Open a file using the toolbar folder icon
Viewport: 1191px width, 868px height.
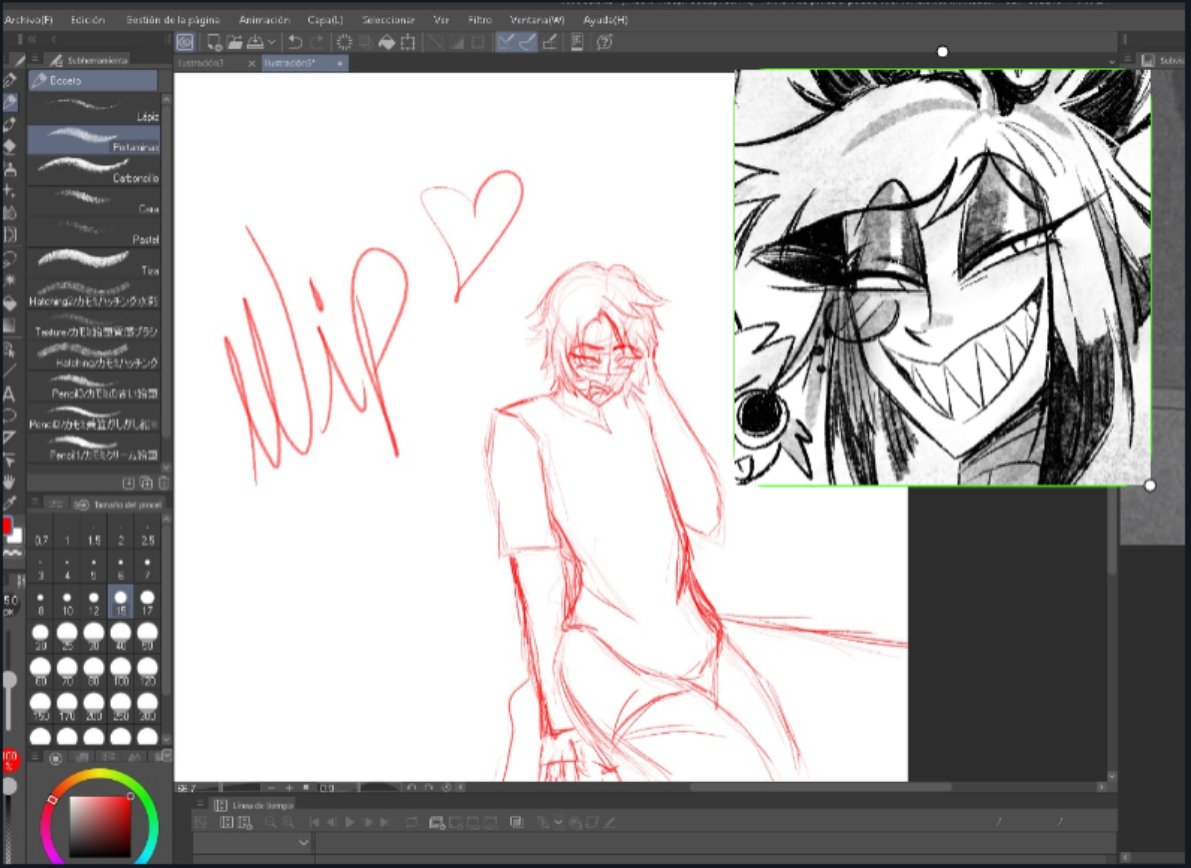coord(236,43)
